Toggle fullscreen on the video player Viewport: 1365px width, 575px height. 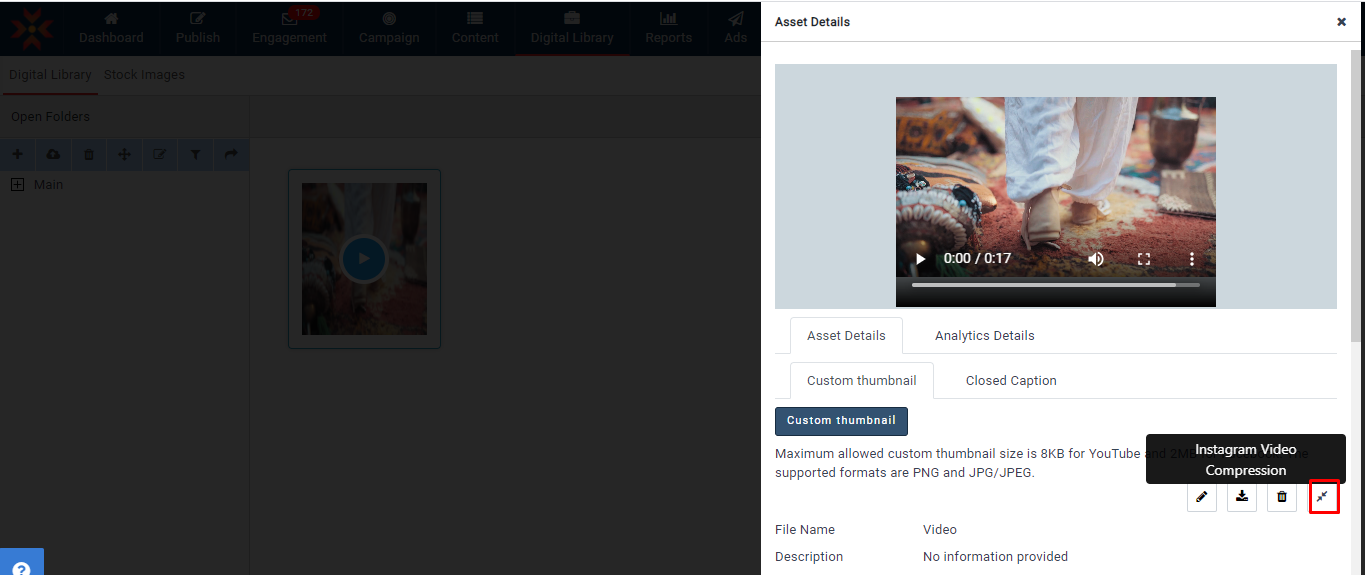tap(1144, 259)
